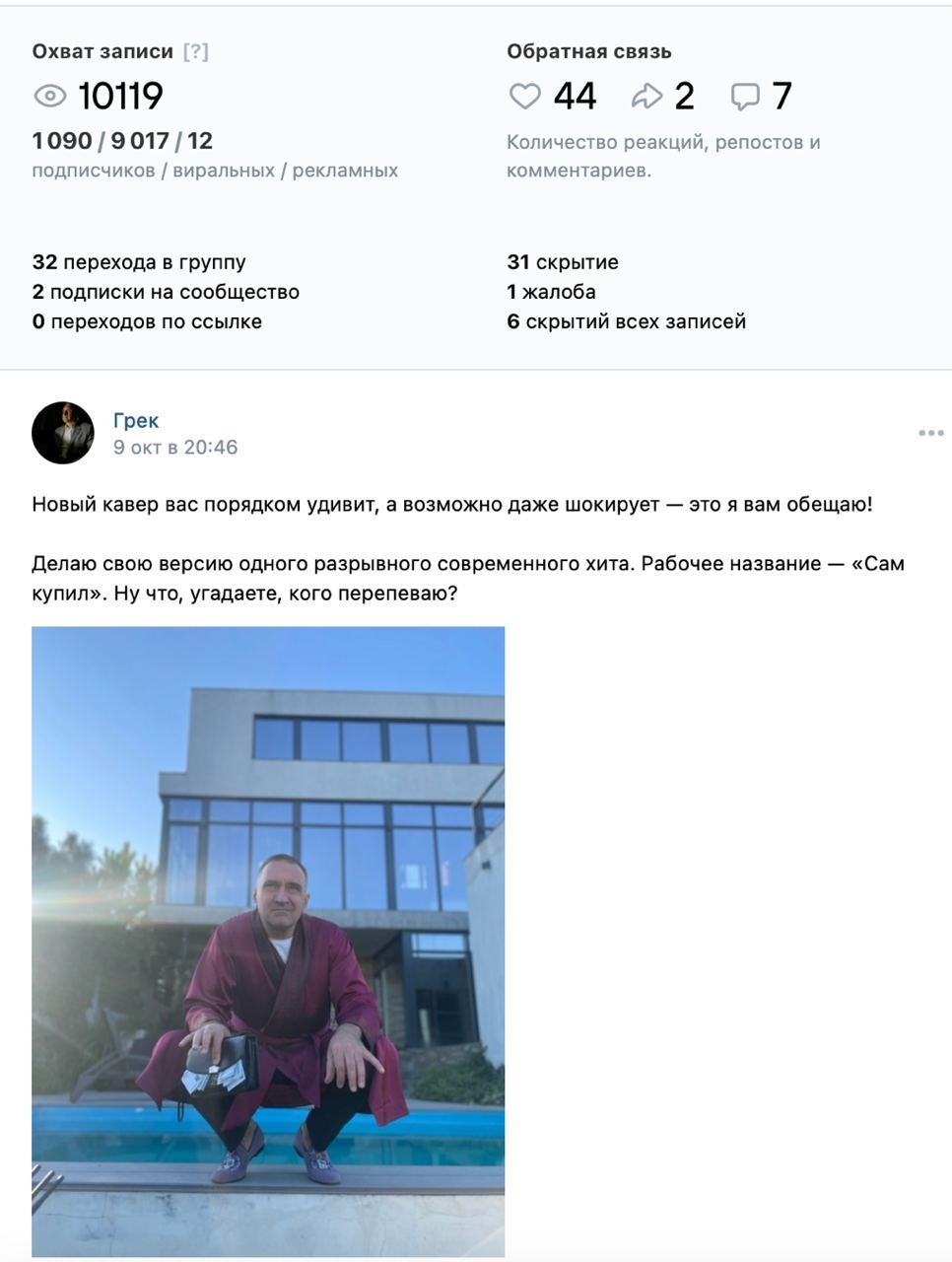The image size is (952, 1262).
Task: Click the 6 скрытий всех записей stat
Action: 627,321
